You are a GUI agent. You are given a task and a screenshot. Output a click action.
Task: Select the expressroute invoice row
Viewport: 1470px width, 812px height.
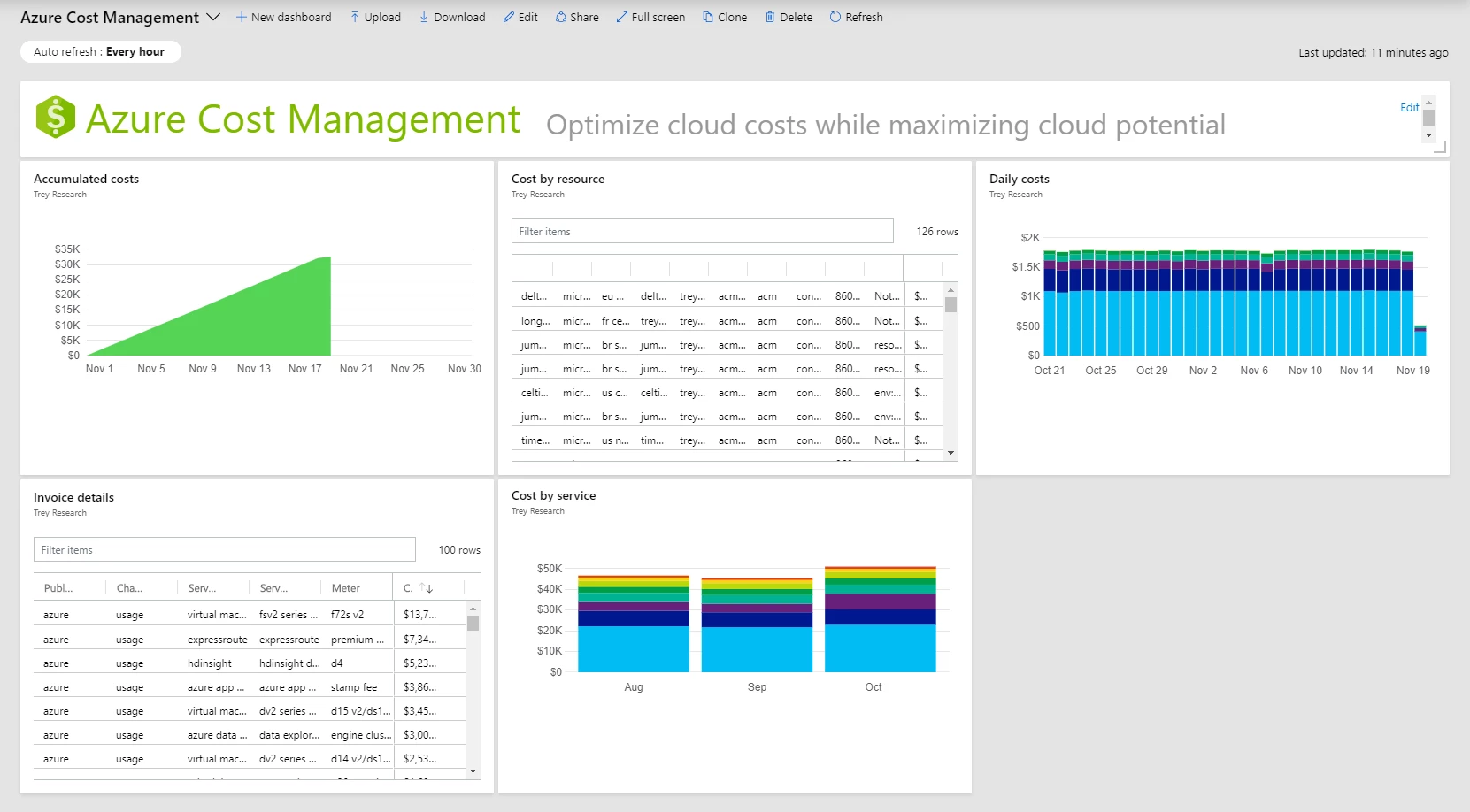click(250, 639)
